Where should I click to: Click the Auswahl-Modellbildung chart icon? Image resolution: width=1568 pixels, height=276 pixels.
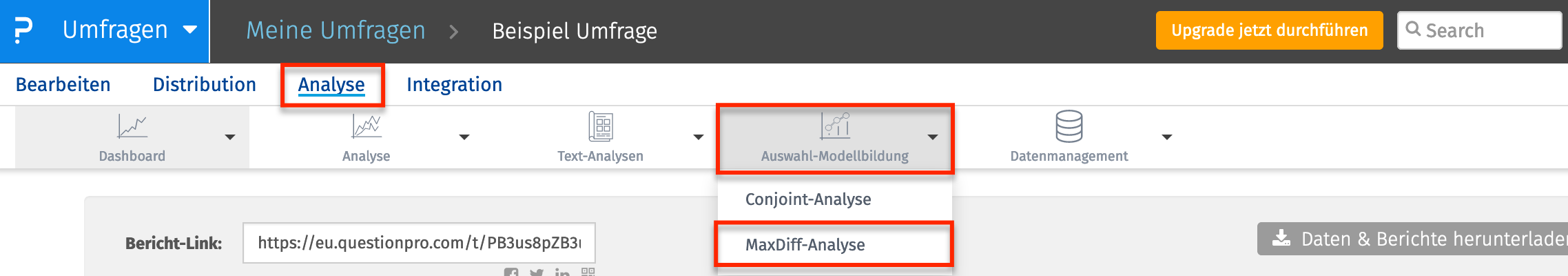(835, 126)
